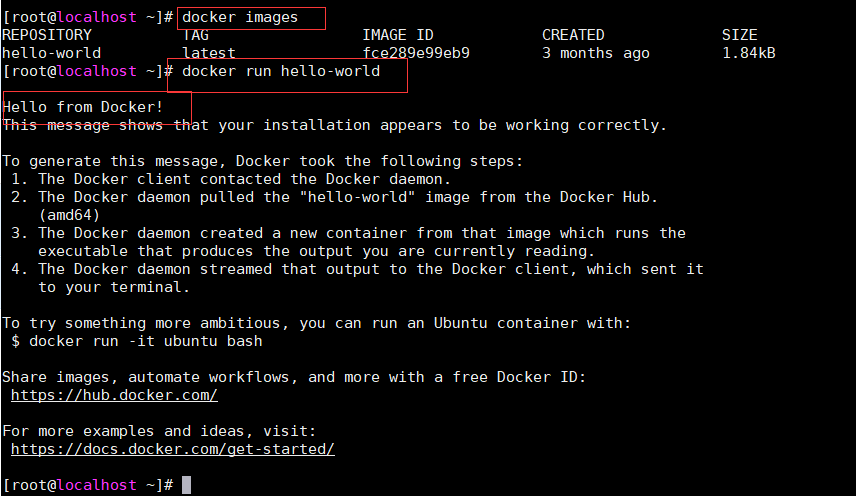Click 'For more examples and ideas, visit:' line
856x496 pixels.
(x=159, y=432)
